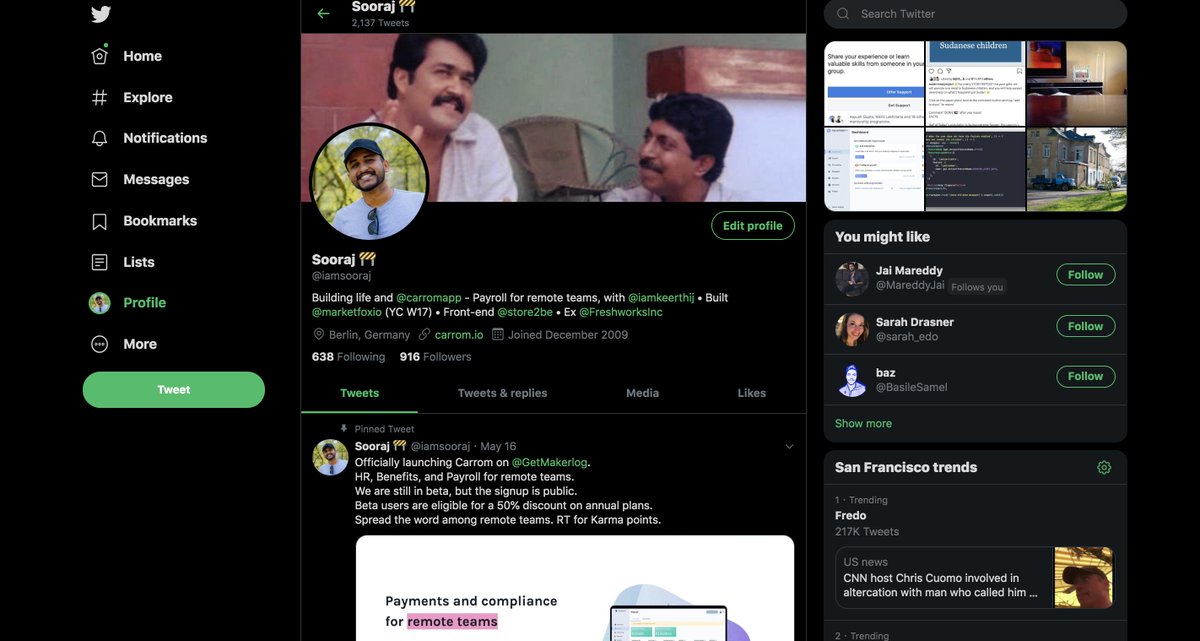Screen dimensions: 1200x641
Task: Click the Jai Mareddy name link
Action: (x=911, y=271)
